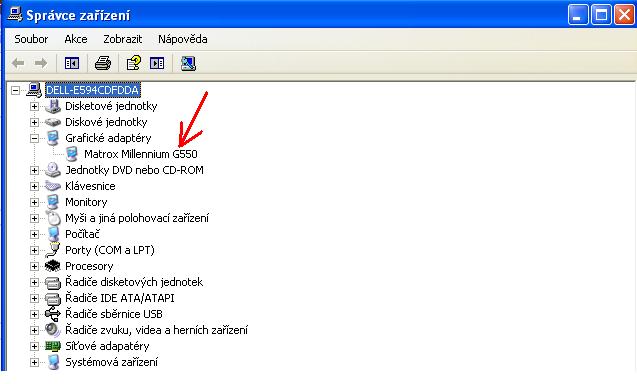Select Řadiče zvuku, videa a herních zařízení
Screen dimensions: 637x384
pos(156,330)
